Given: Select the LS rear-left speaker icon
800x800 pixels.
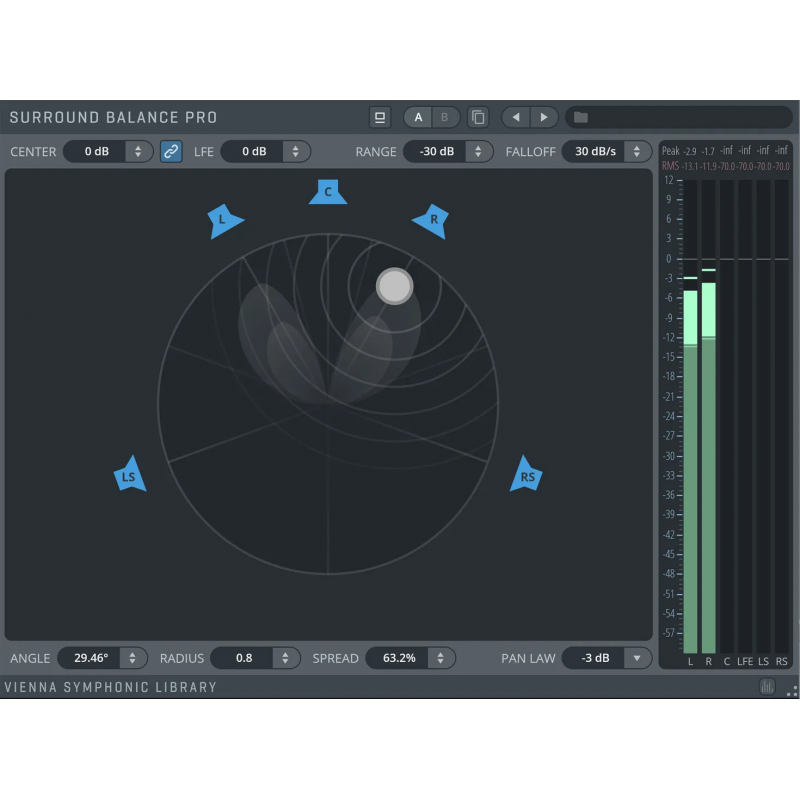Looking at the screenshot, I should pos(128,475).
